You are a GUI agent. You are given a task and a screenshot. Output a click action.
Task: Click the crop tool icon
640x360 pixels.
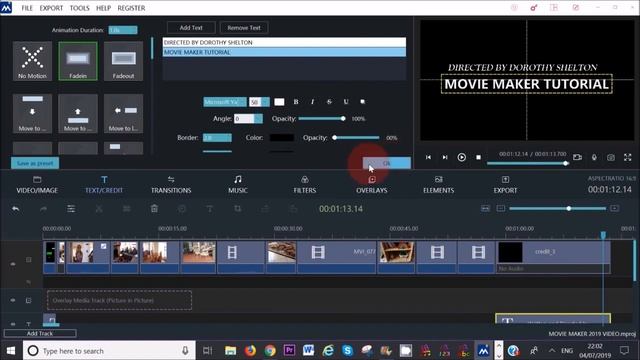point(238,209)
